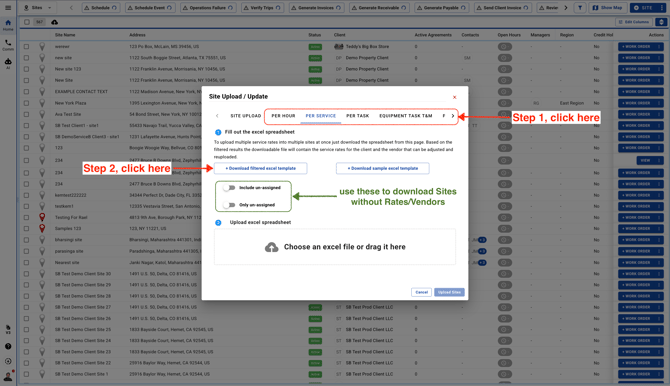Open the AI robot sidebar icon

[8, 64]
